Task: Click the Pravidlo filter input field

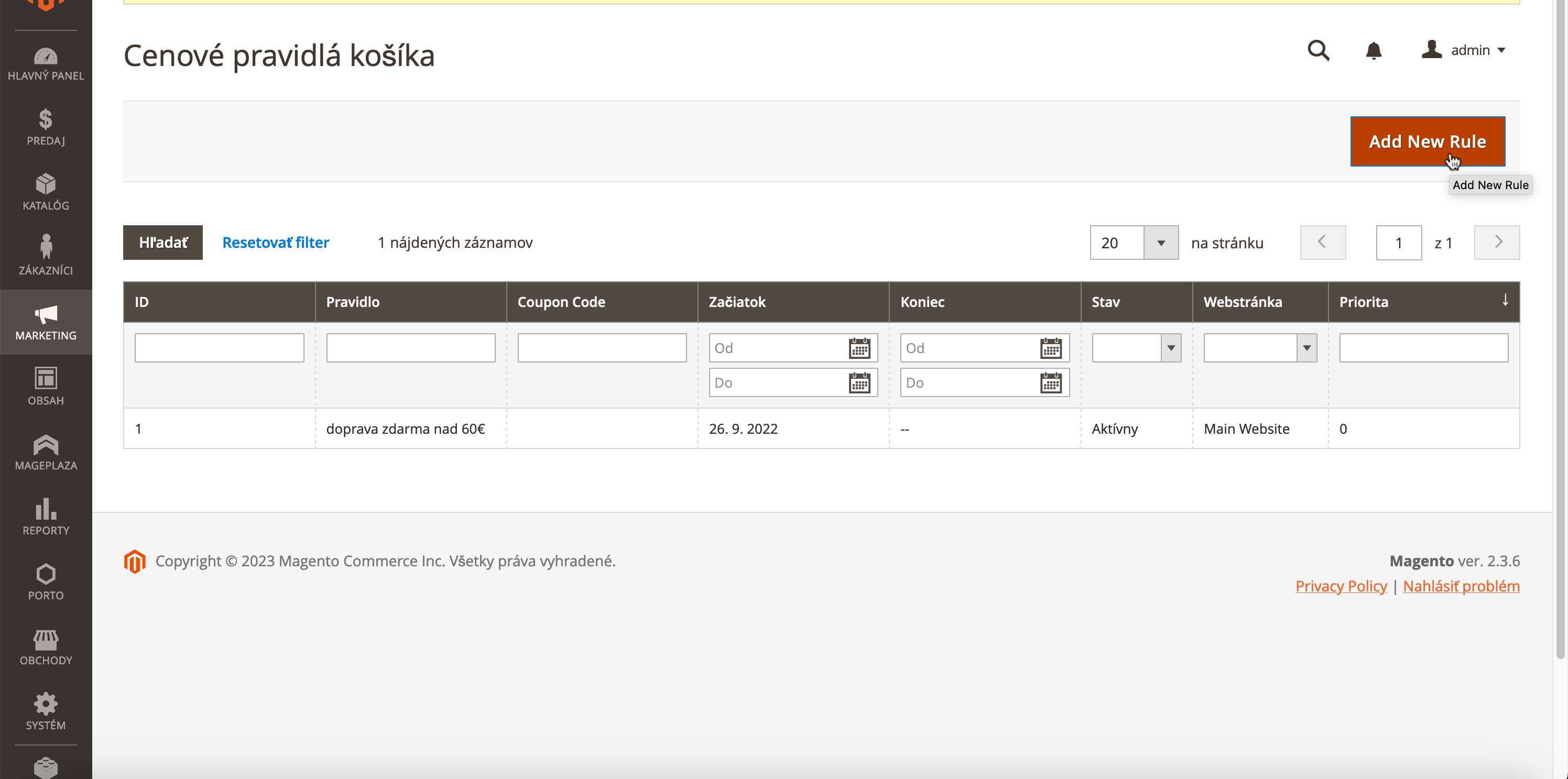Action: [x=410, y=348]
